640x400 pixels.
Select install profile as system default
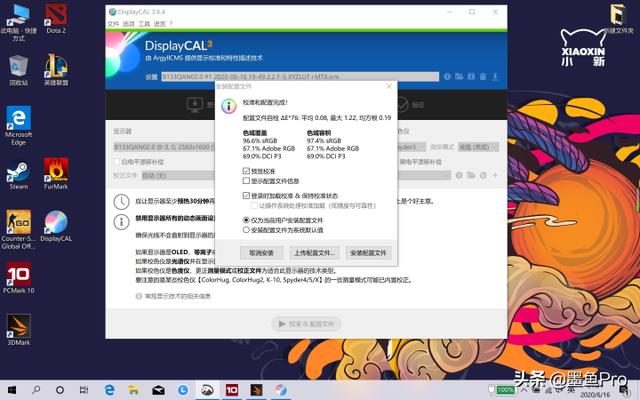pos(246,230)
